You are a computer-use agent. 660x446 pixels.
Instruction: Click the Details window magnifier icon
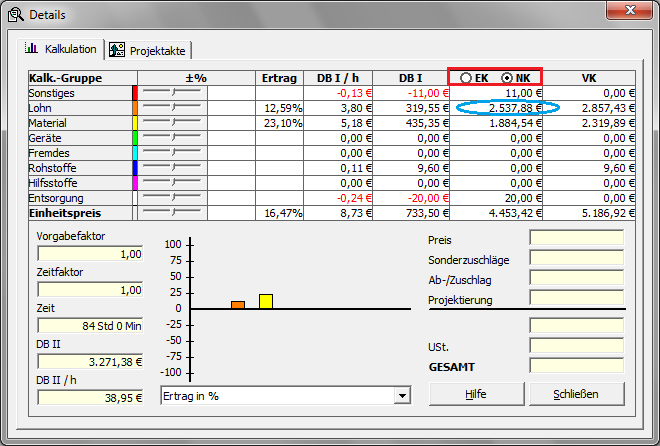tap(16, 15)
